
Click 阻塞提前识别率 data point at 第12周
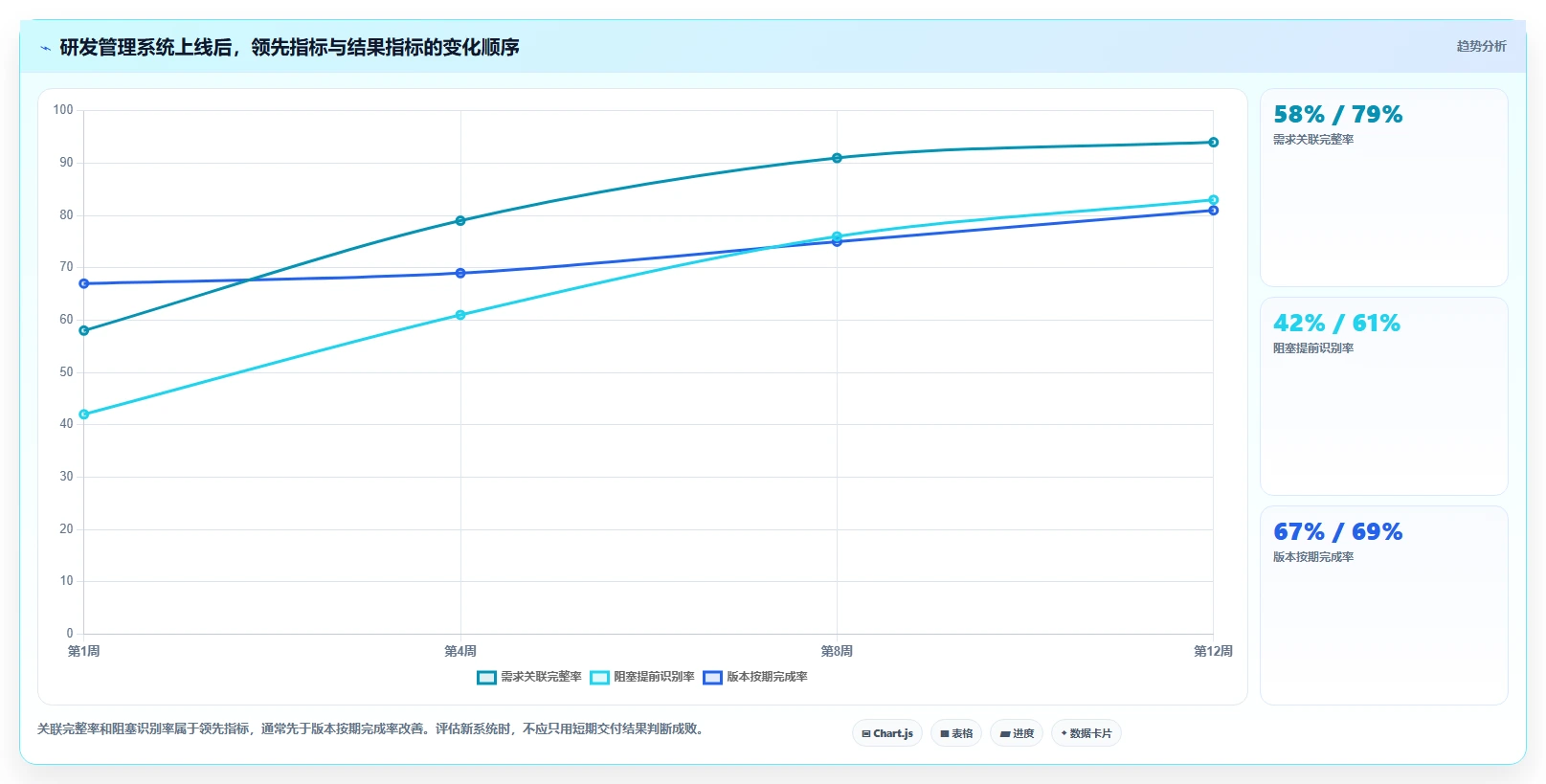click(x=1213, y=200)
